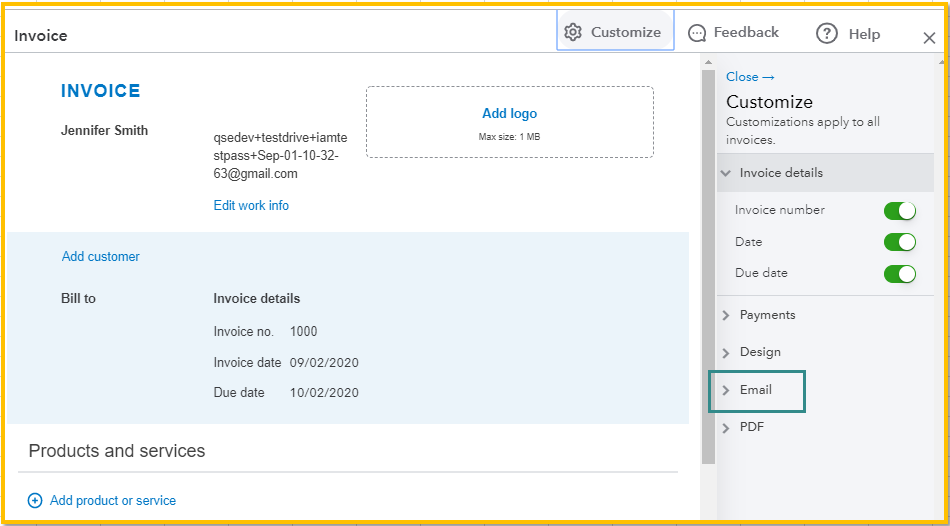The height and width of the screenshot is (526, 950).
Task: Click the plus icon for adding product
Action: (x=35, y=500)
